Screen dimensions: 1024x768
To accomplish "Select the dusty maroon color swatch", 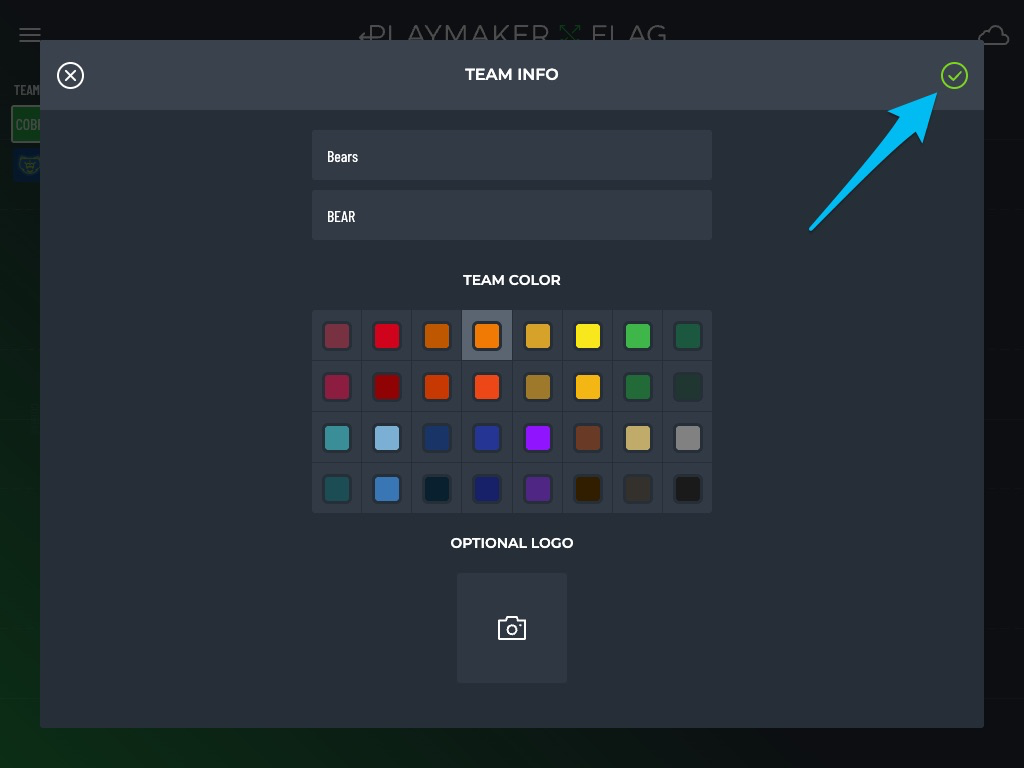I will 337,336.
